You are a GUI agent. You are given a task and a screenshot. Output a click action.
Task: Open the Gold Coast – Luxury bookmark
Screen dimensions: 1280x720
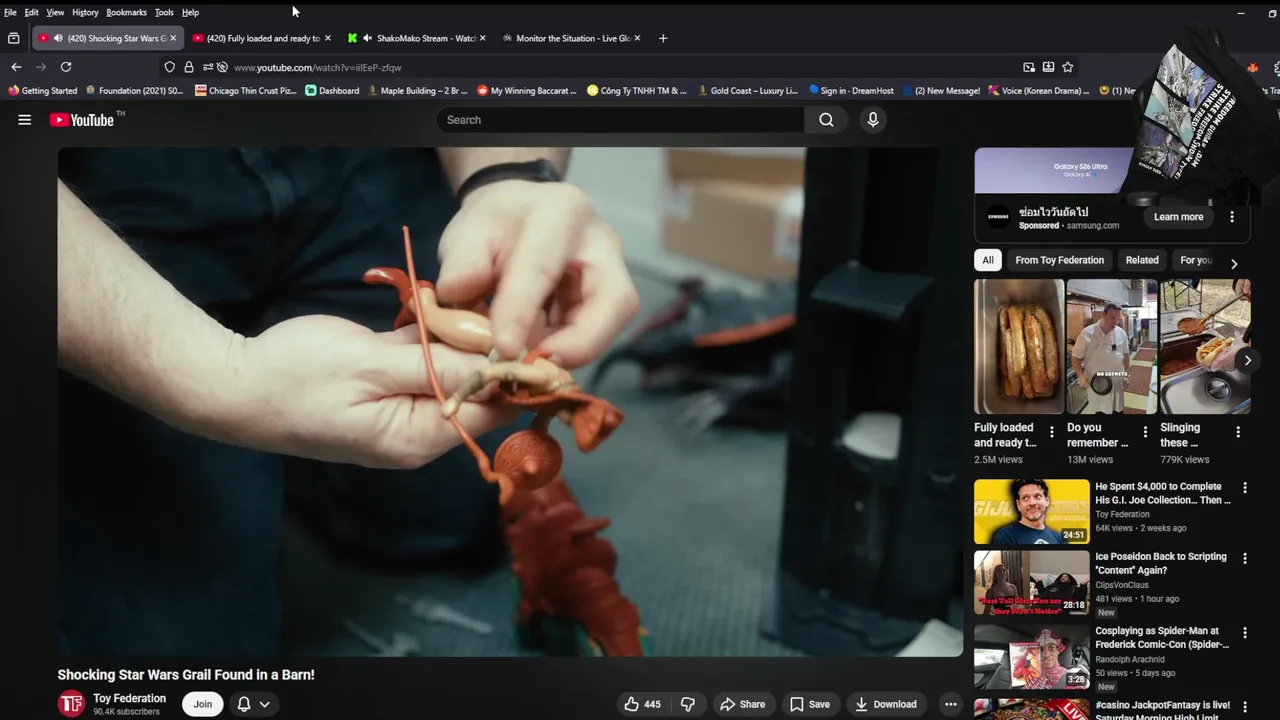[x=747, y=91]
